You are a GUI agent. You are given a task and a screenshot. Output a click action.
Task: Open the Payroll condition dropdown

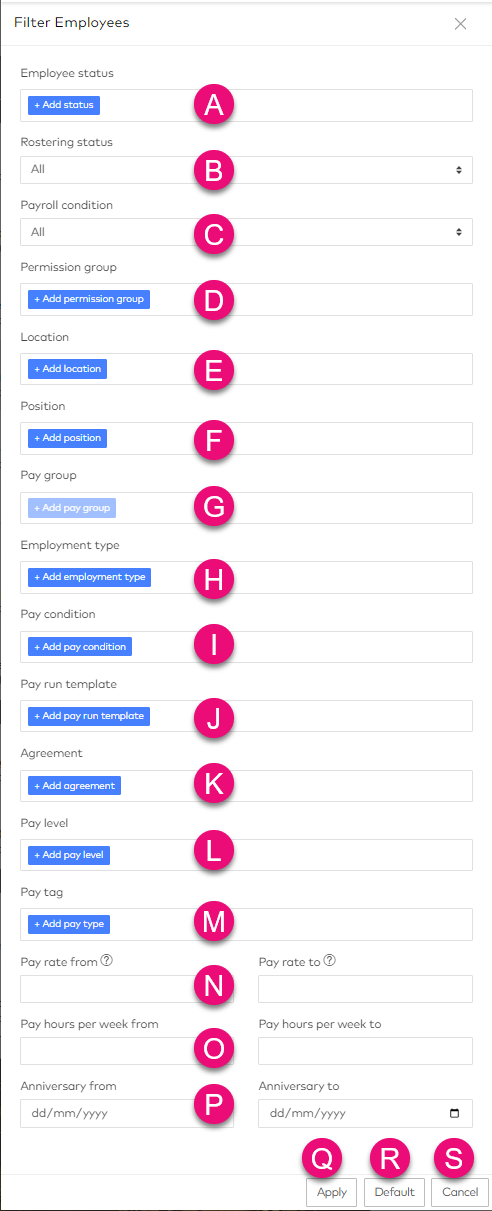click(x=246, y=232)
